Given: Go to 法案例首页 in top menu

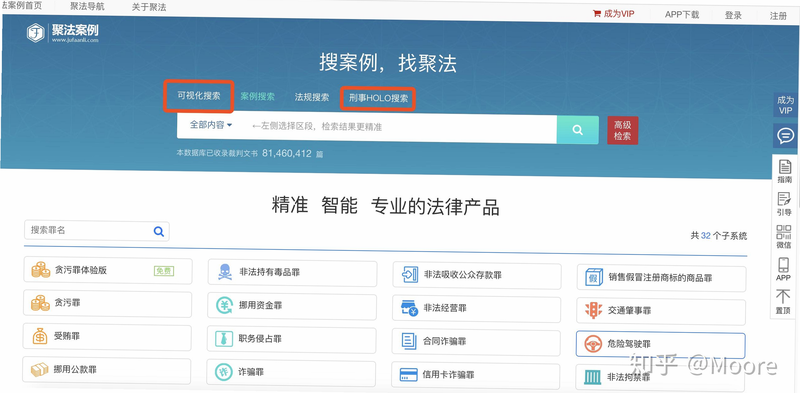Looking at the screenshot, I should [21, 5].
